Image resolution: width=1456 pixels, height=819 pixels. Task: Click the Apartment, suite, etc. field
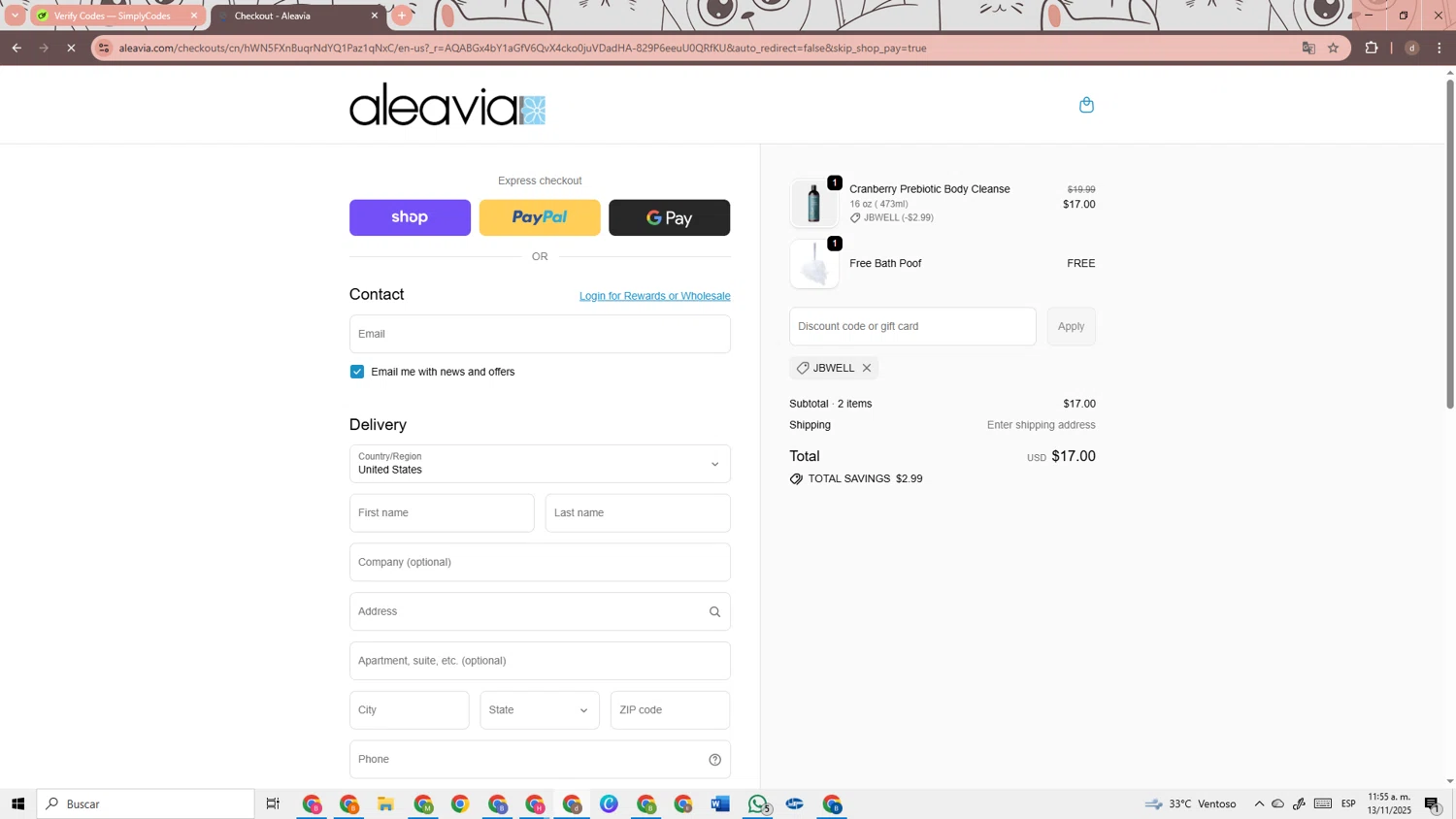point(540,661)
